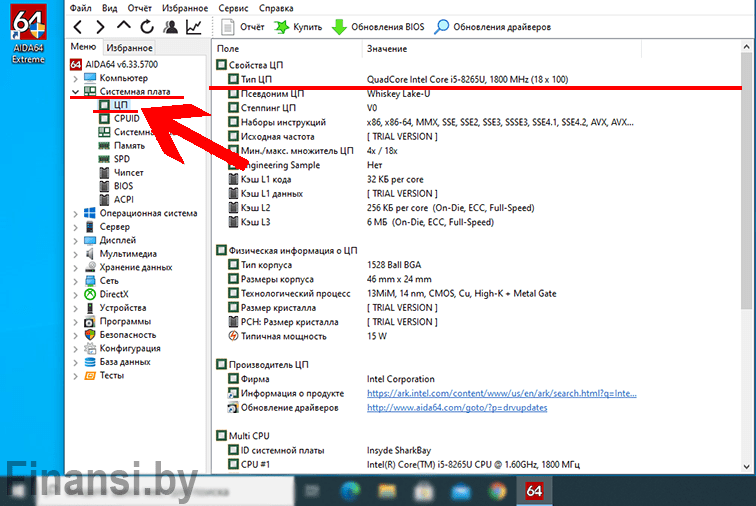Open the Intel ark product information link
This screenshot has height=506, width=756.
pos(501,393)
